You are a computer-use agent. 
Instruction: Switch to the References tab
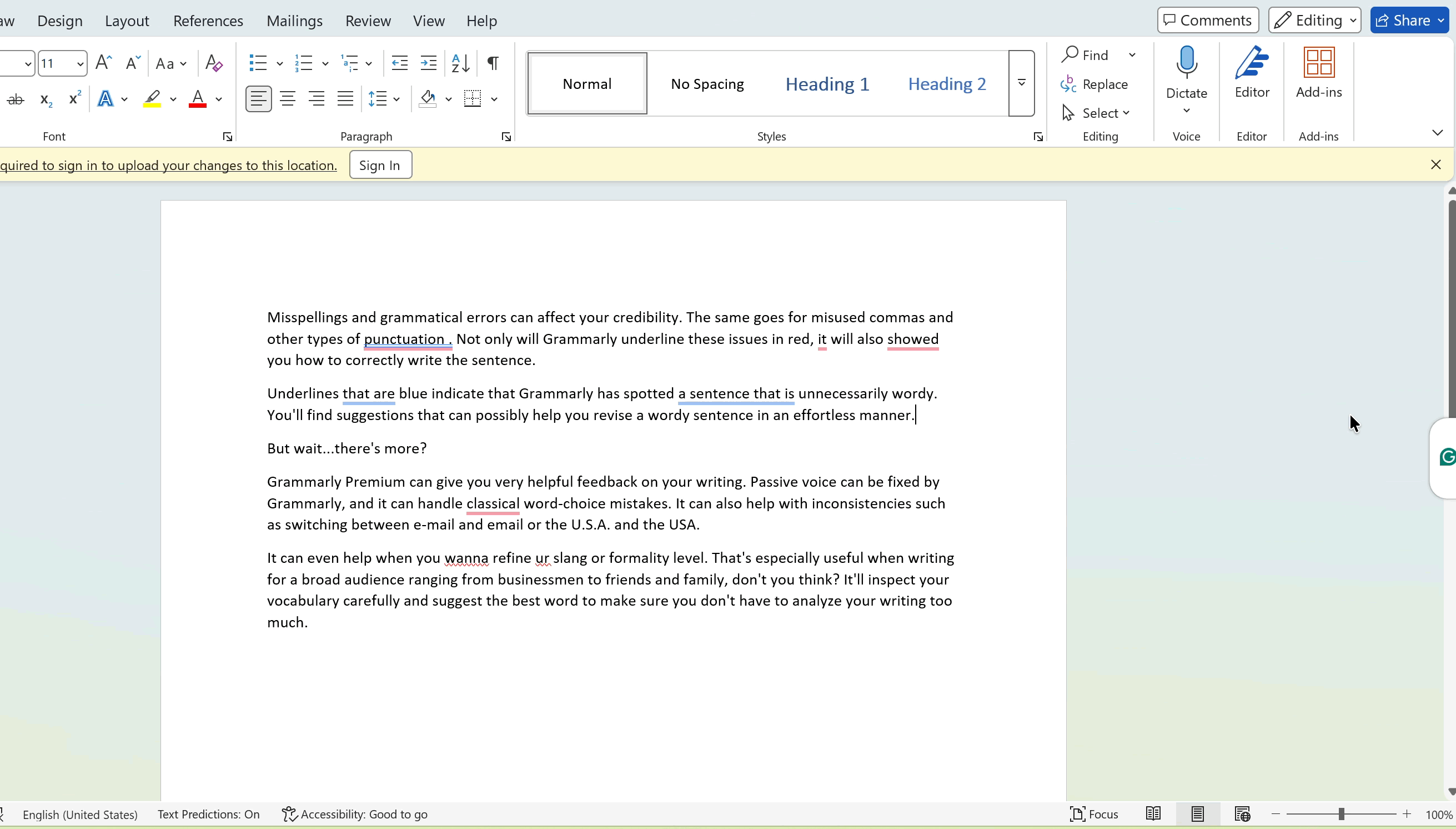208,21
